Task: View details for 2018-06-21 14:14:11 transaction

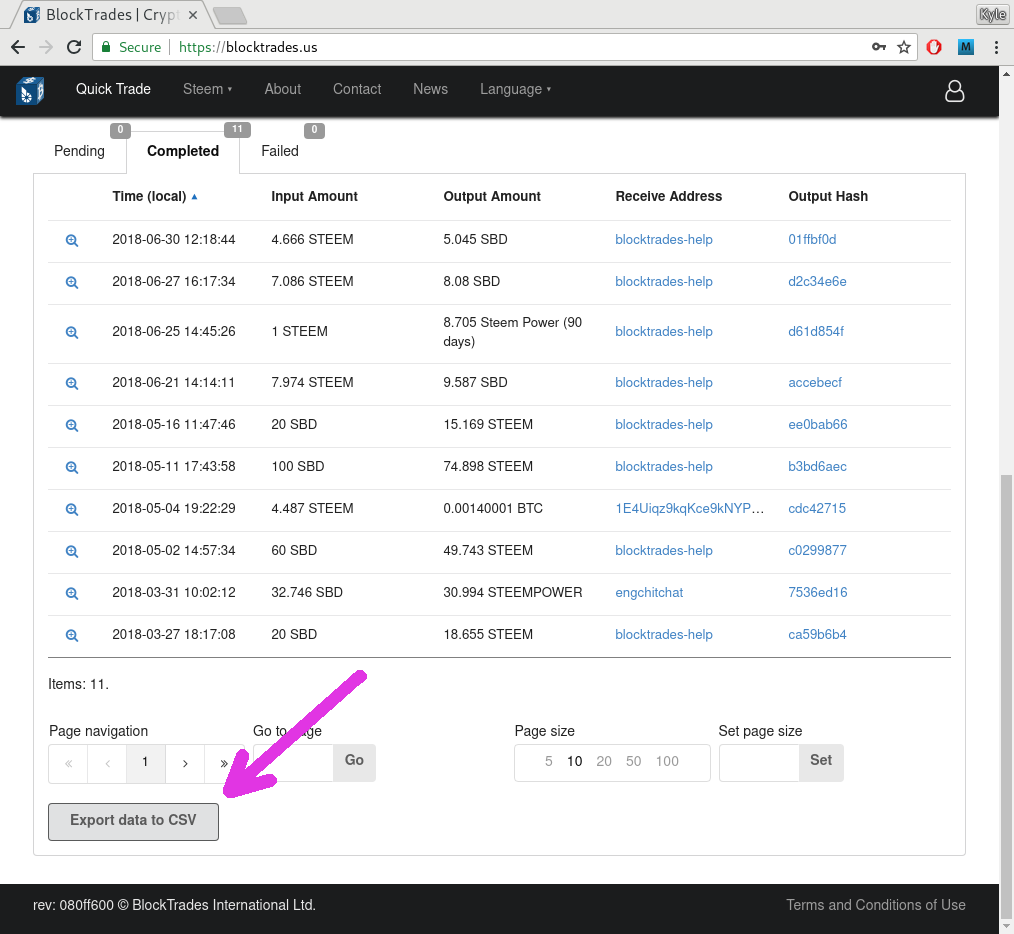Action: [72, 384]
